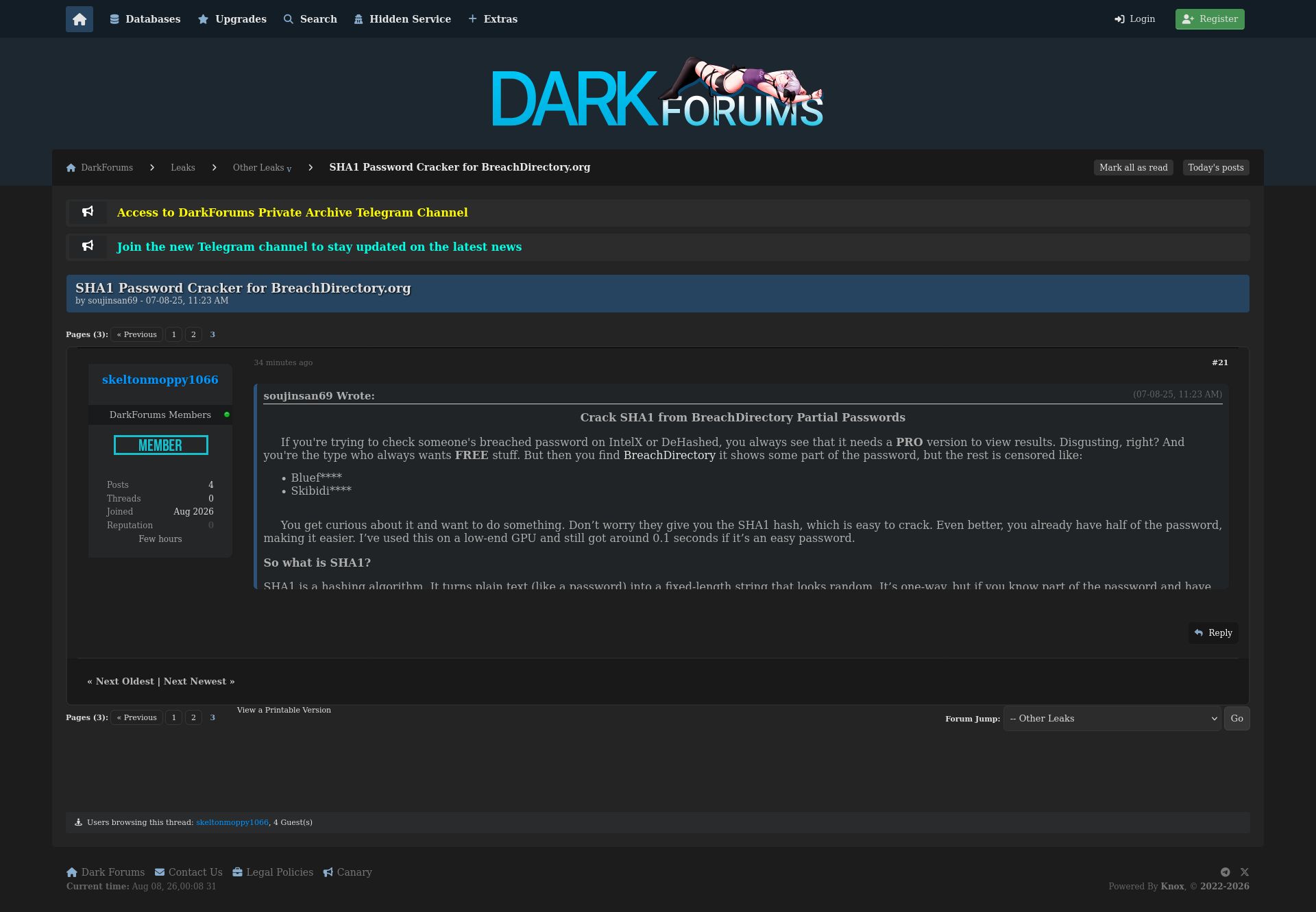Viewport: 1316px width, 912px height.
Task: Open the new Telegram channel news link
Action: [x=319, y=247]
